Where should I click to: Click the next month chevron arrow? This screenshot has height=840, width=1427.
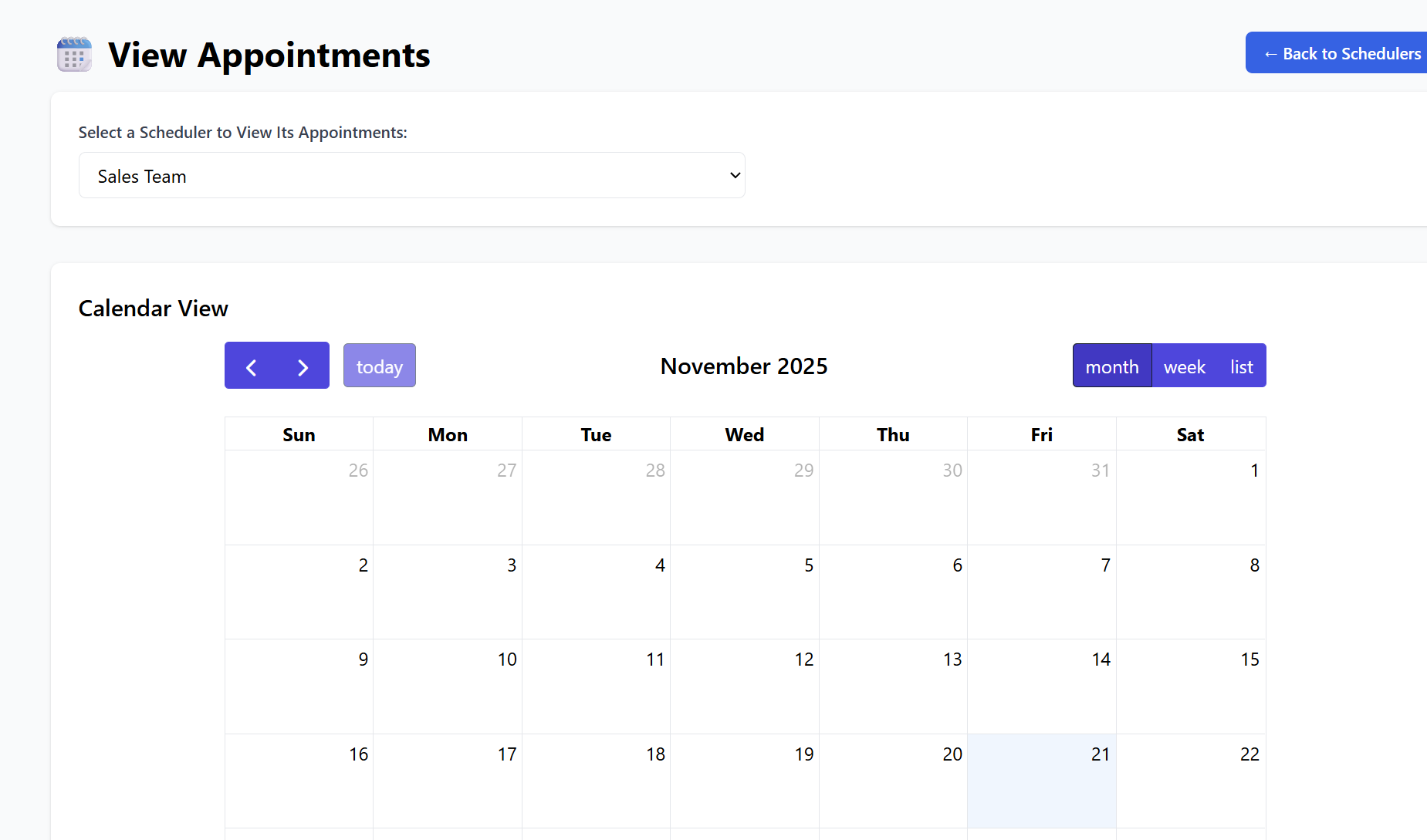[302, 366]
